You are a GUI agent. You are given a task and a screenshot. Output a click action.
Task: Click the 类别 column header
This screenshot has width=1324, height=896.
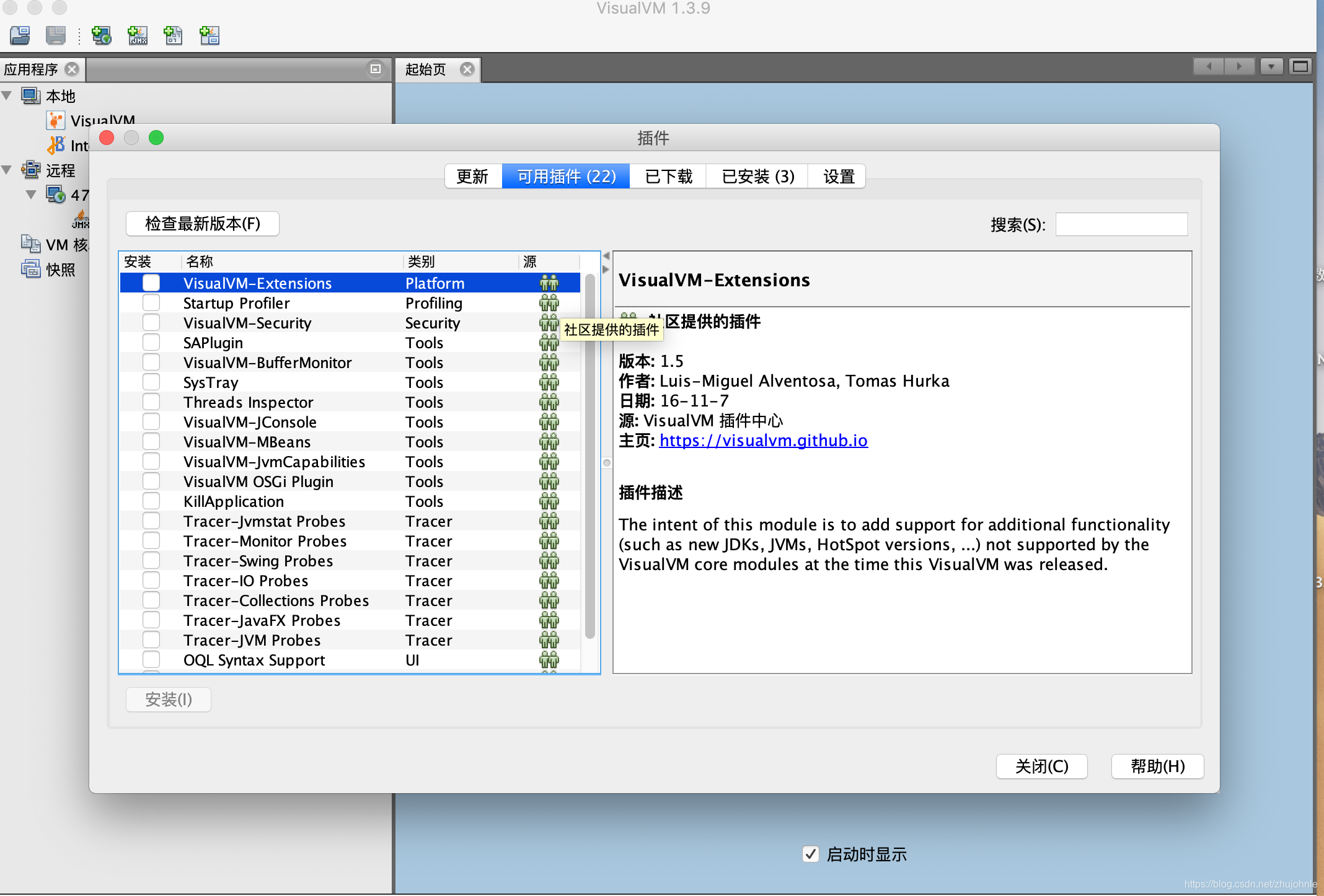[461, 261]
